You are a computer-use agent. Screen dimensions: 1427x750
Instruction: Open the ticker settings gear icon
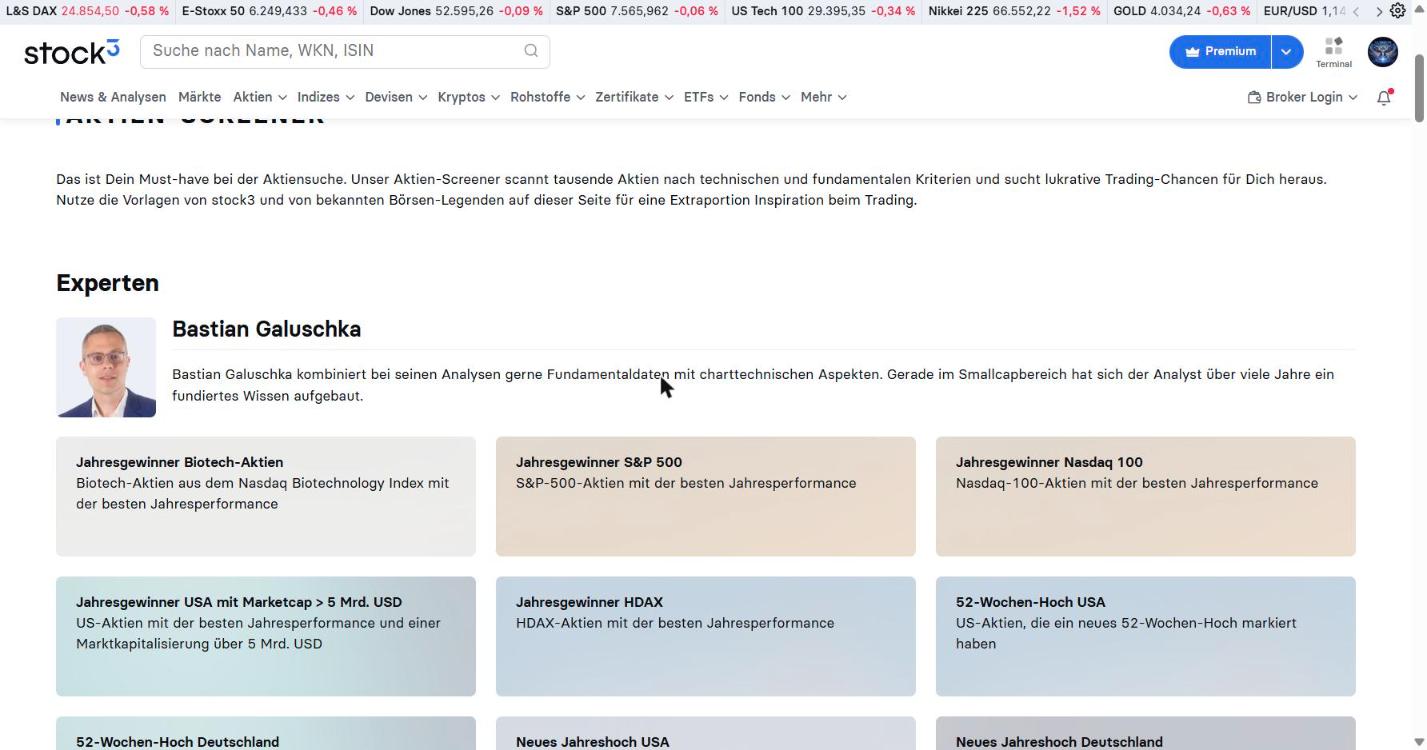[x=1398, y=11]
